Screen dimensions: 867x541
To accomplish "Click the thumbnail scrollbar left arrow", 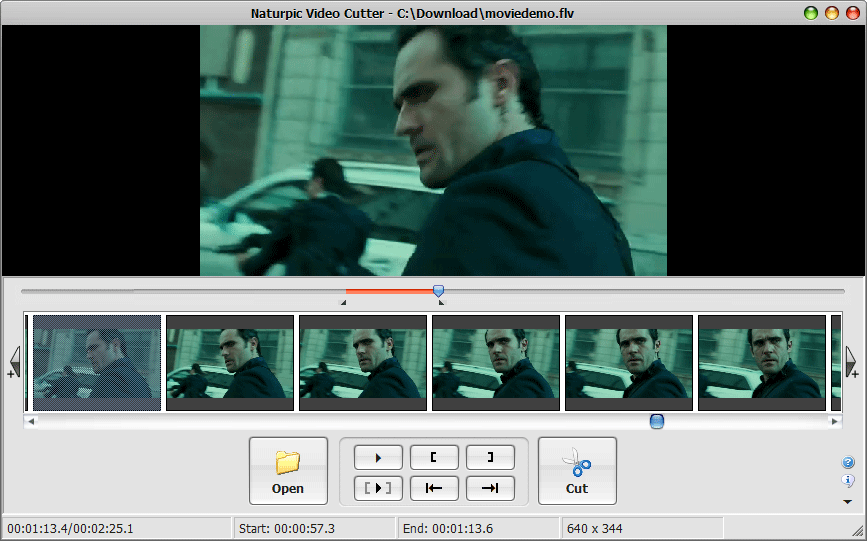I will tap(31, 422).
